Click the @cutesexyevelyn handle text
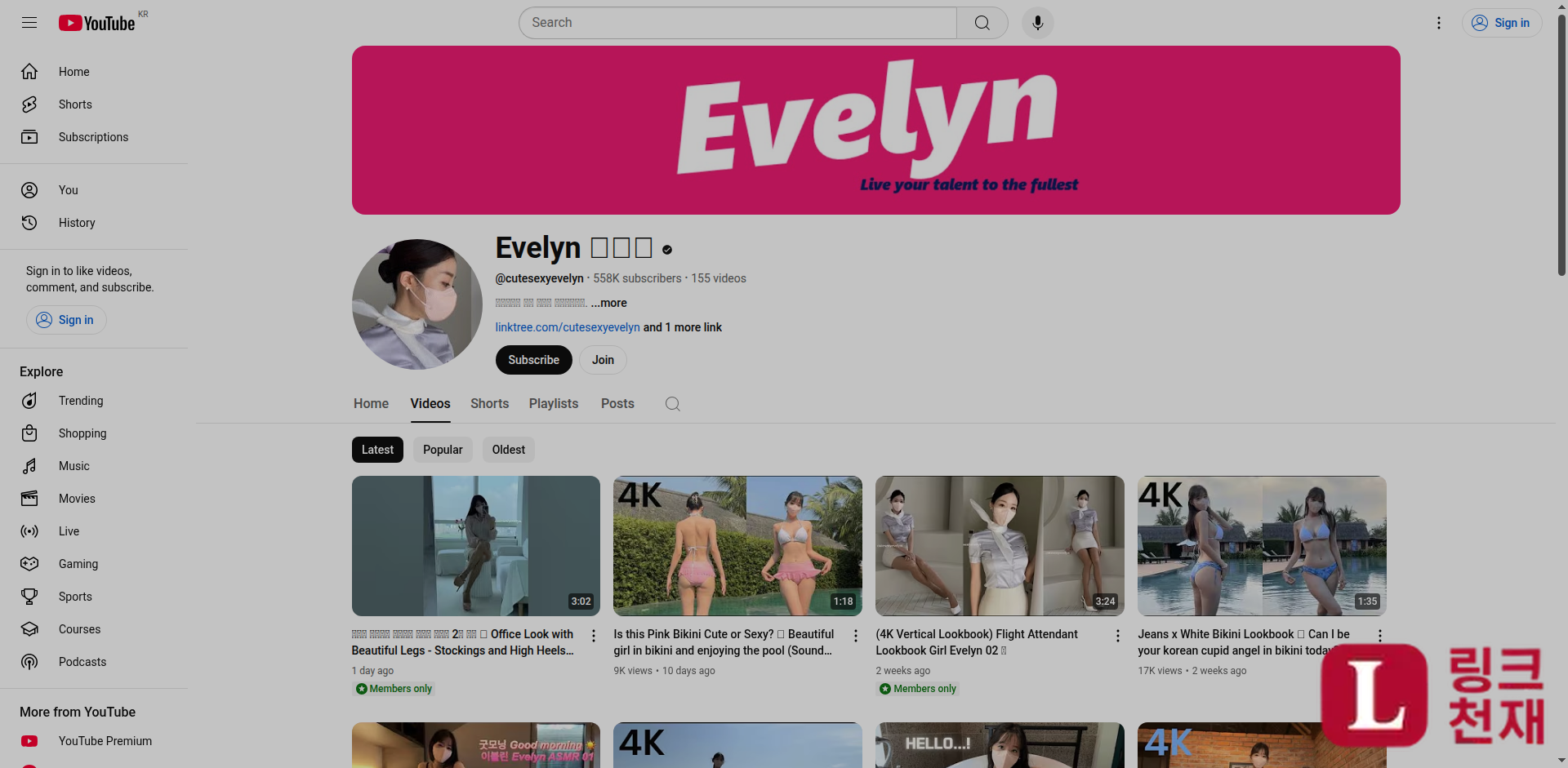The width and height of the screenshot is (1568, 768). [540, 278]
